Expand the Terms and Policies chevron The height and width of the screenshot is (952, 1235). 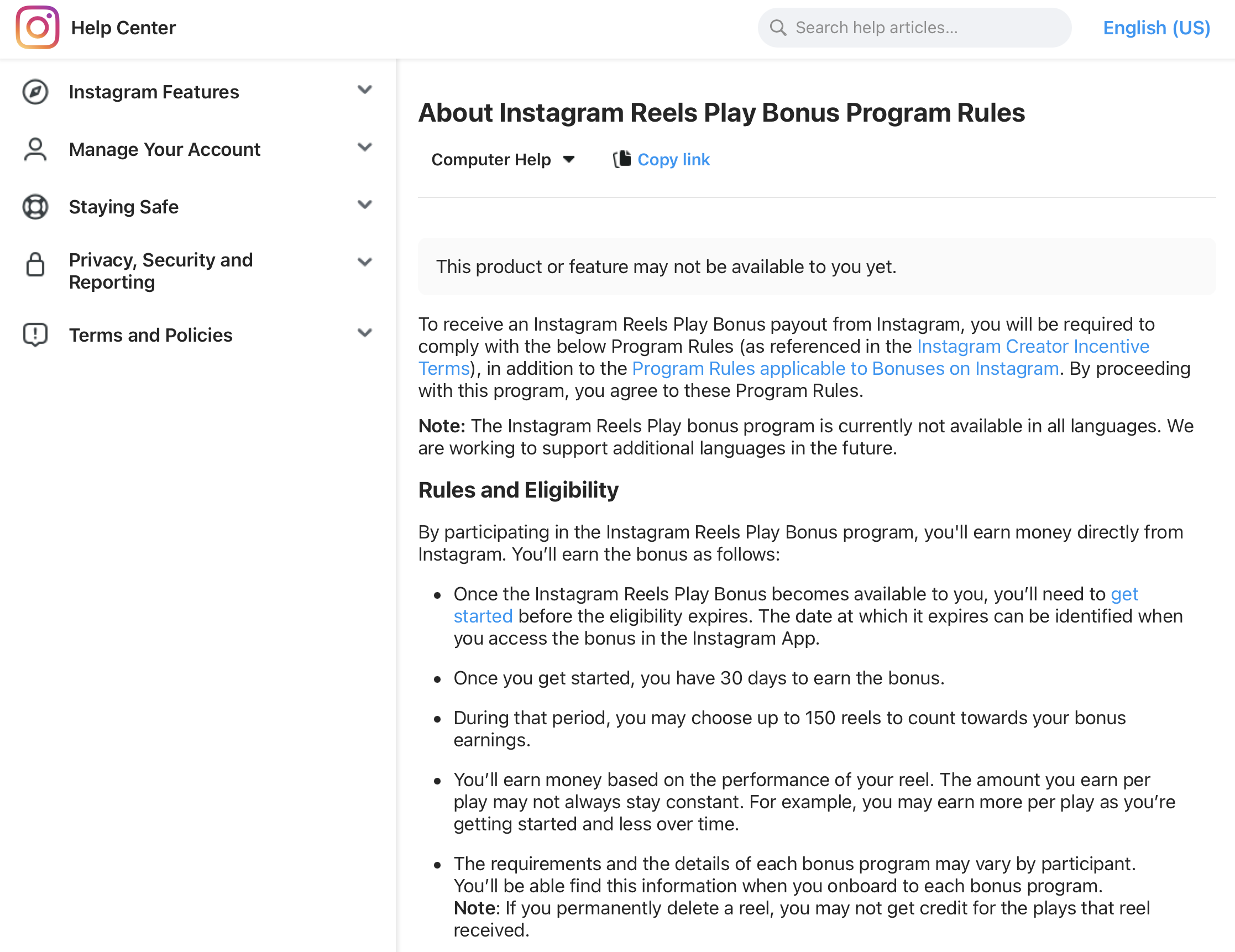[x=365, y=333]
